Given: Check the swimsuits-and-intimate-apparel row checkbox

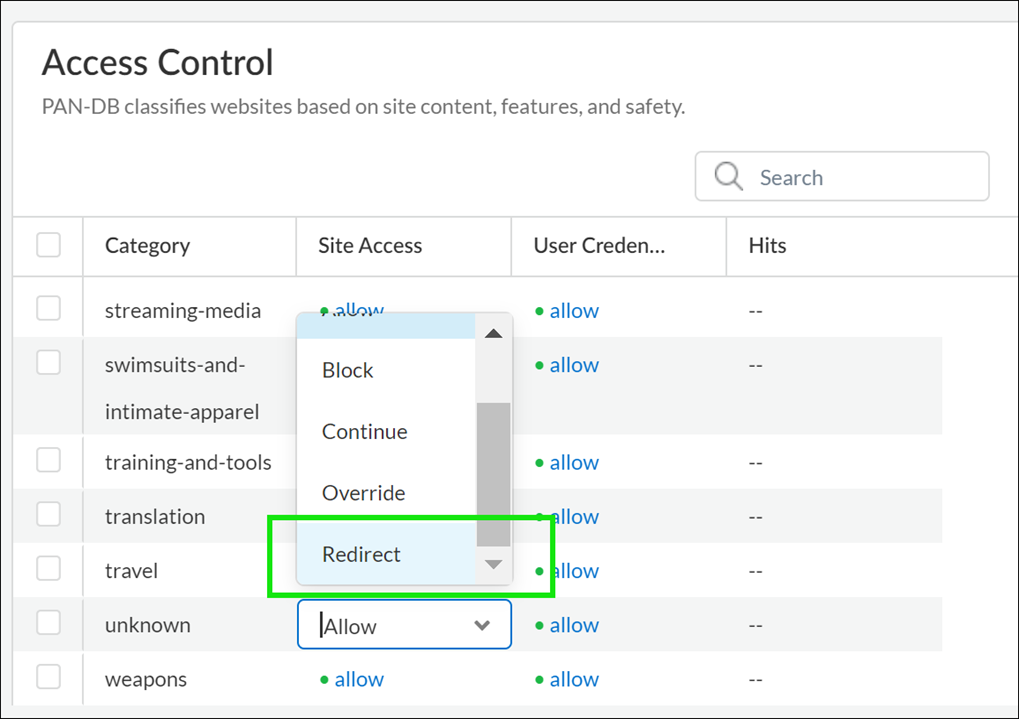Looking at the screenshot, I should click(49, 362).
